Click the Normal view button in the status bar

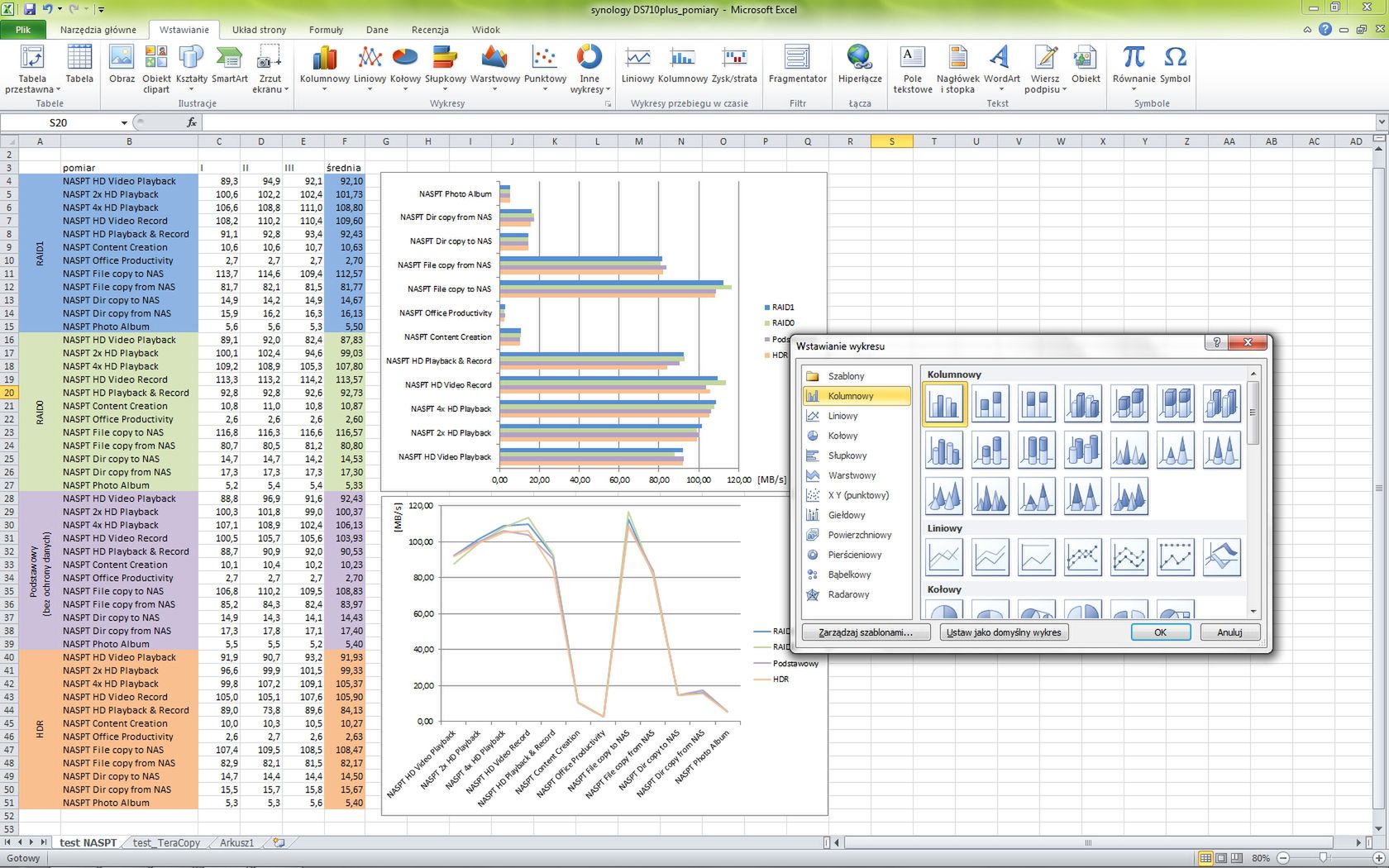[x=1205, y=858]
